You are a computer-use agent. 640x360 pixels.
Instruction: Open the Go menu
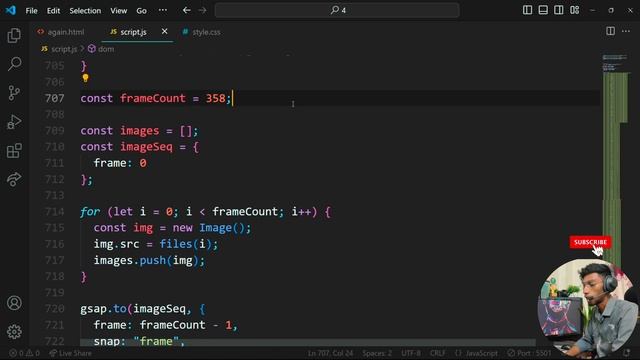tap(141, 11)
